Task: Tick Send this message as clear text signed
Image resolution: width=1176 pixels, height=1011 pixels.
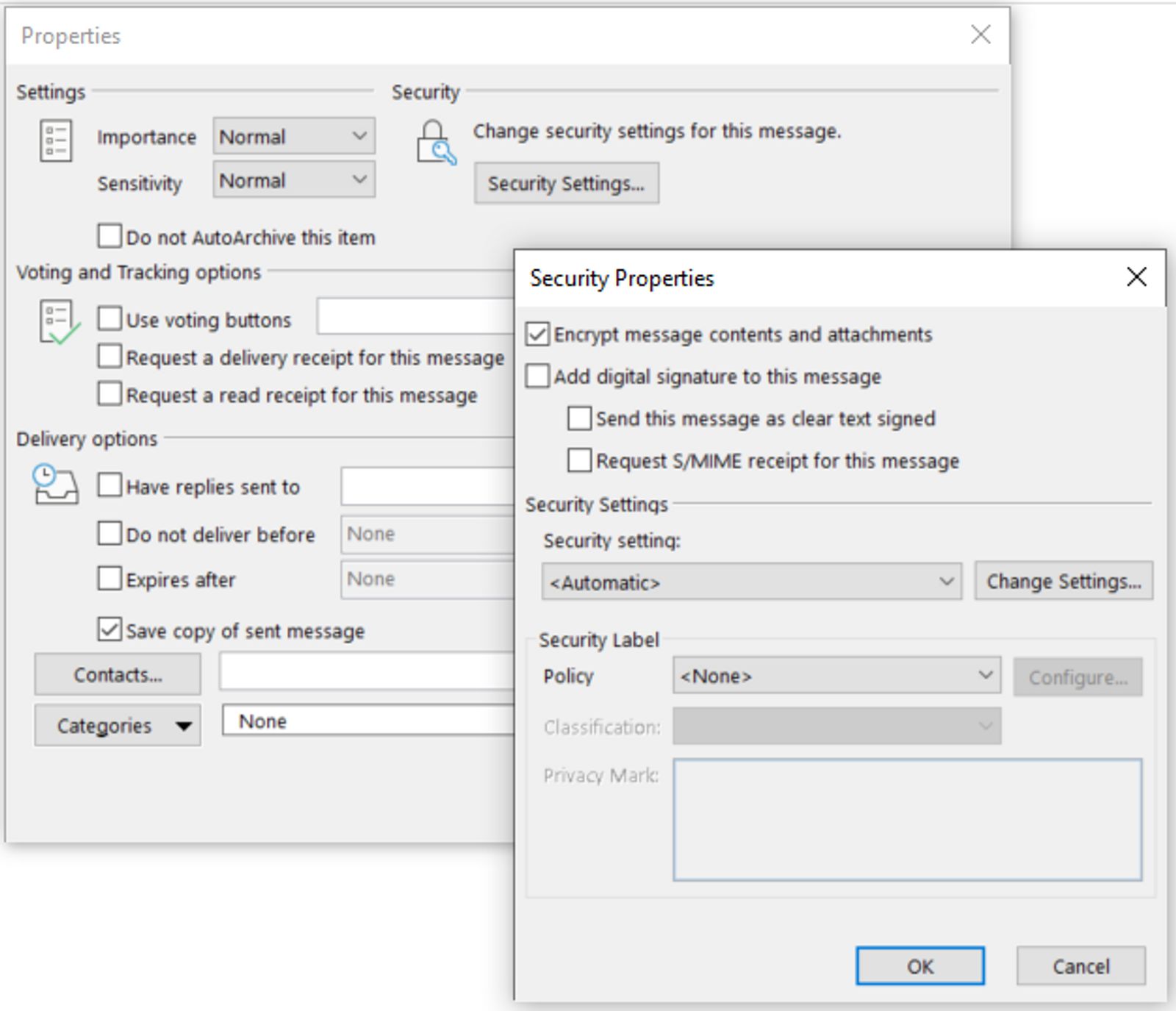Action: (579, 418)
